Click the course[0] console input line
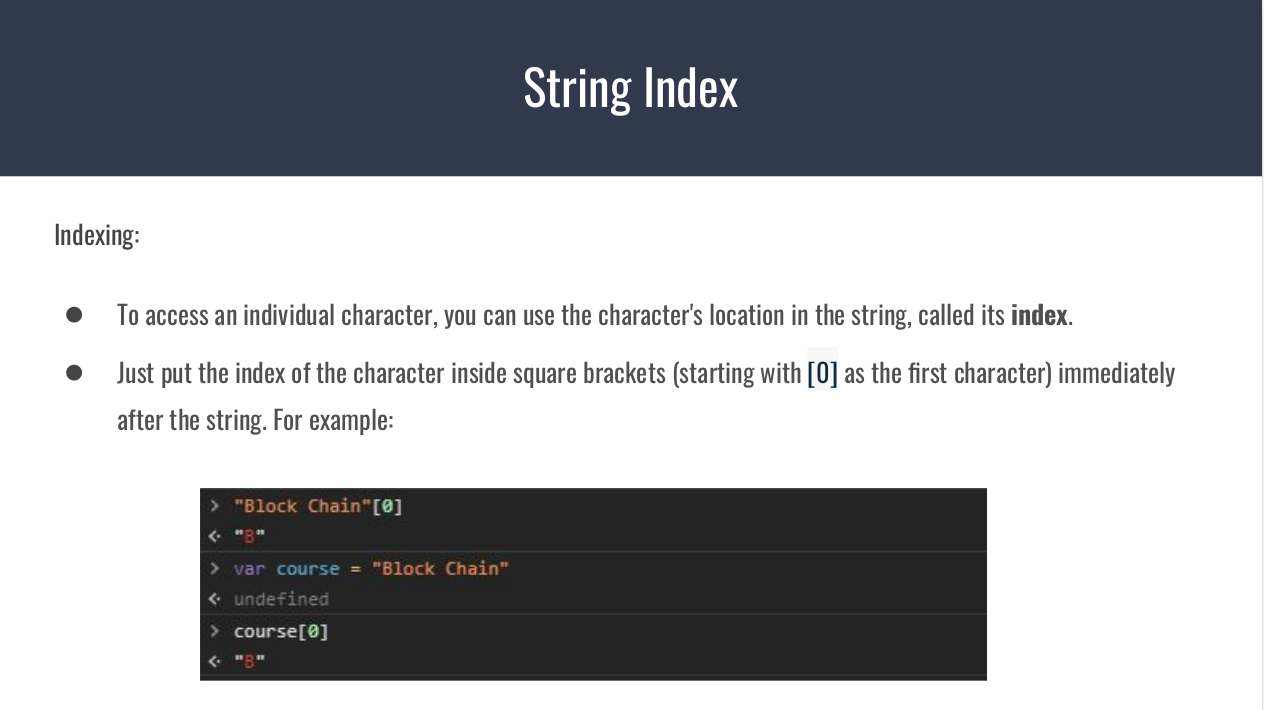The image size is (1264, 710). point(281,631)
